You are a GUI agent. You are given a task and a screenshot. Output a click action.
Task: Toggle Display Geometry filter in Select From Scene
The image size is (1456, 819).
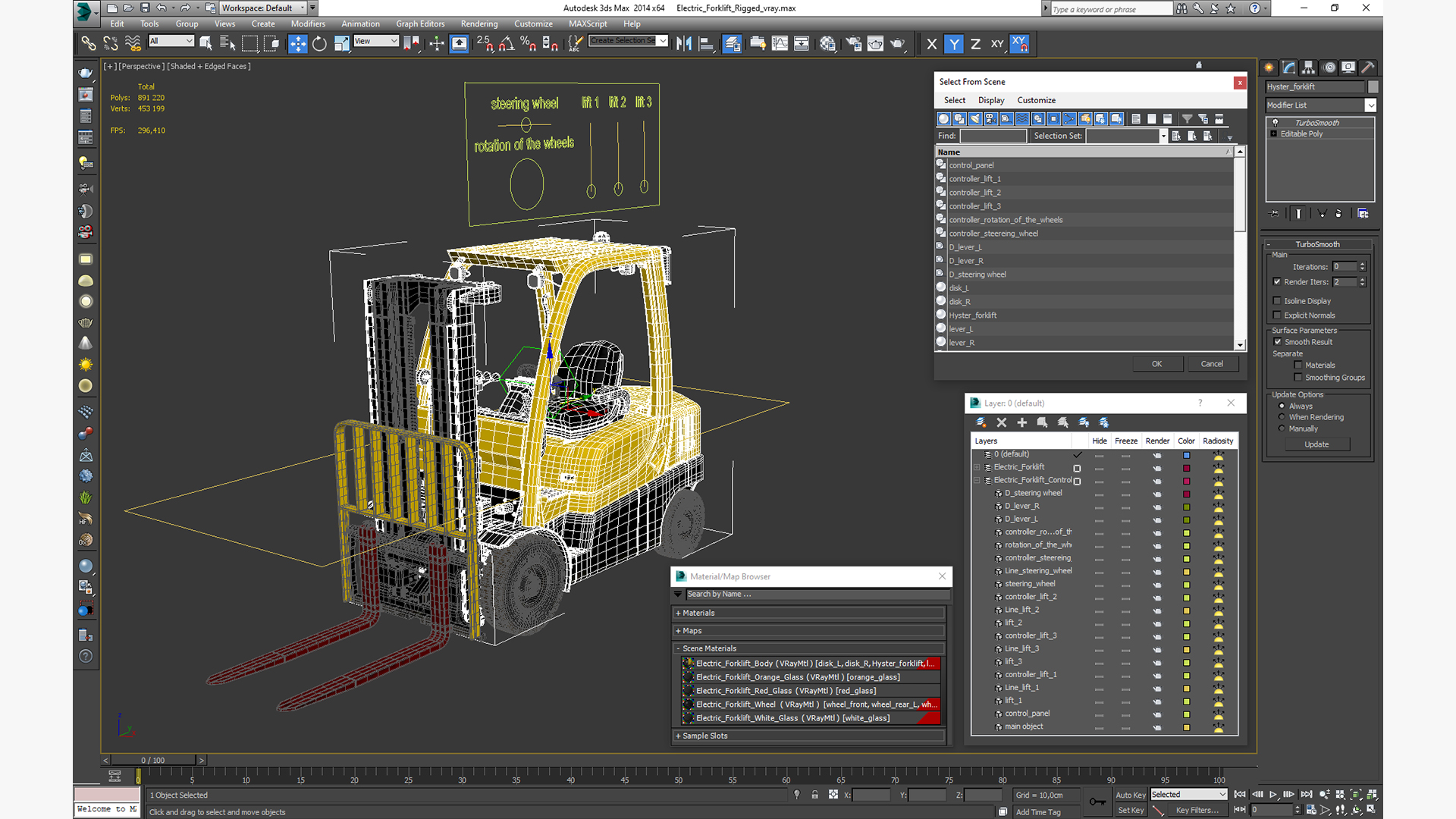coord(944,119)
